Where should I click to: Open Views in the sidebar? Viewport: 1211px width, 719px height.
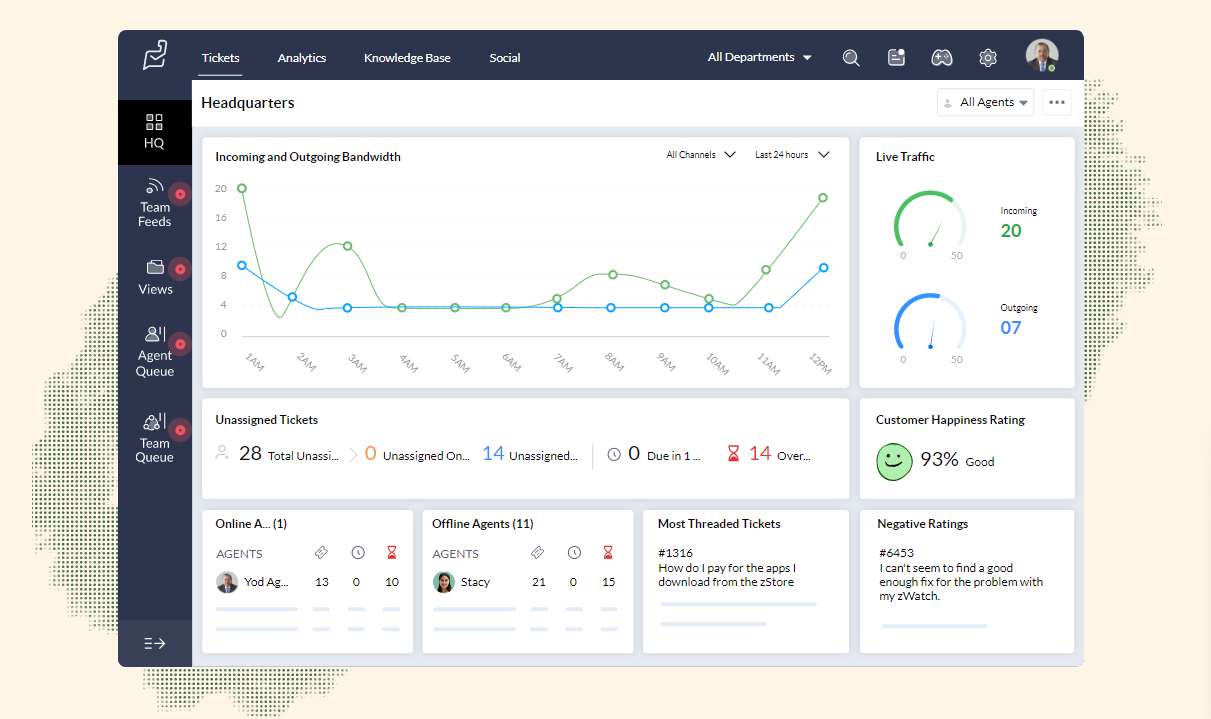pyautogui.click(x=155, y=277)
